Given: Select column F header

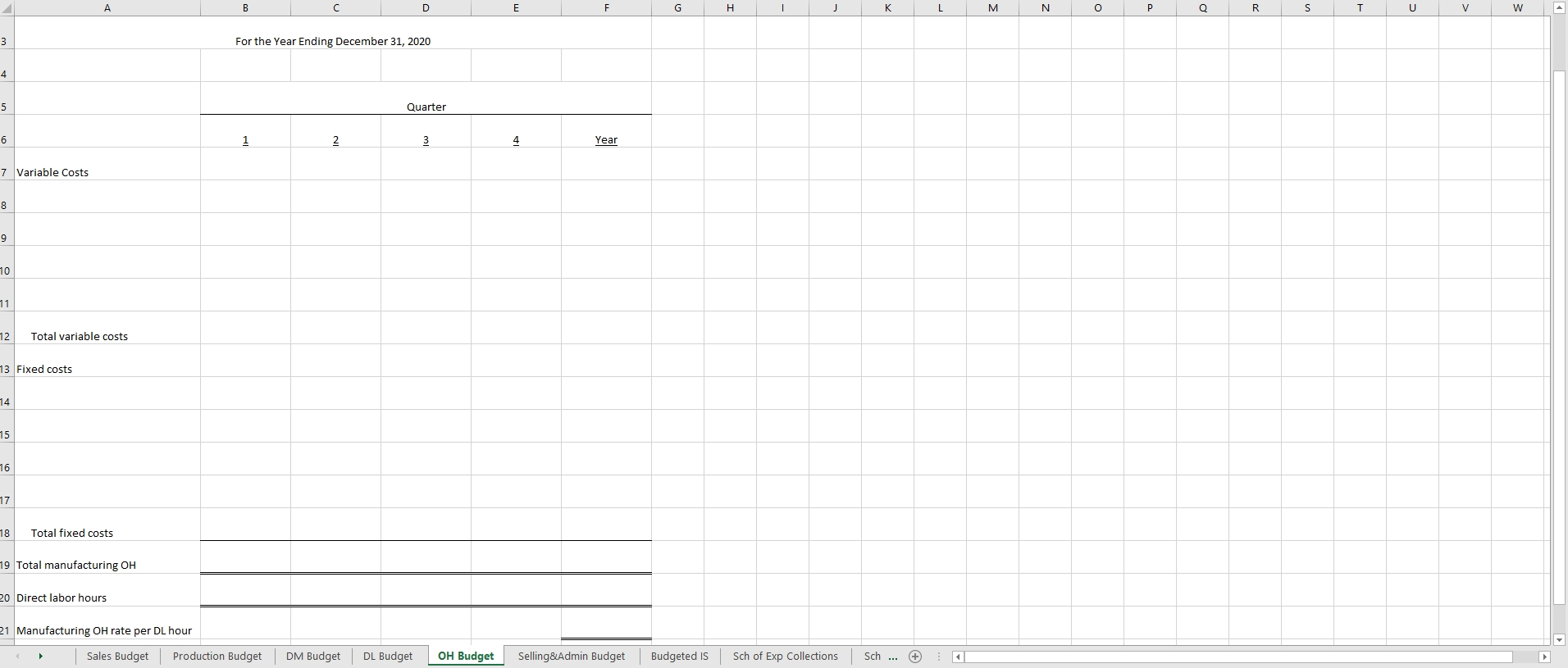Looking at the screenshot, I should pos(606,7).
